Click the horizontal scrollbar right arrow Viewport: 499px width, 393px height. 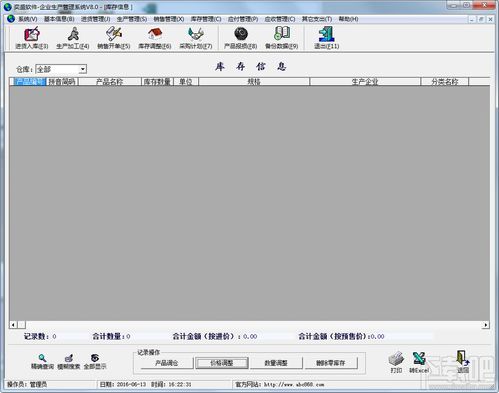point(486,325)
